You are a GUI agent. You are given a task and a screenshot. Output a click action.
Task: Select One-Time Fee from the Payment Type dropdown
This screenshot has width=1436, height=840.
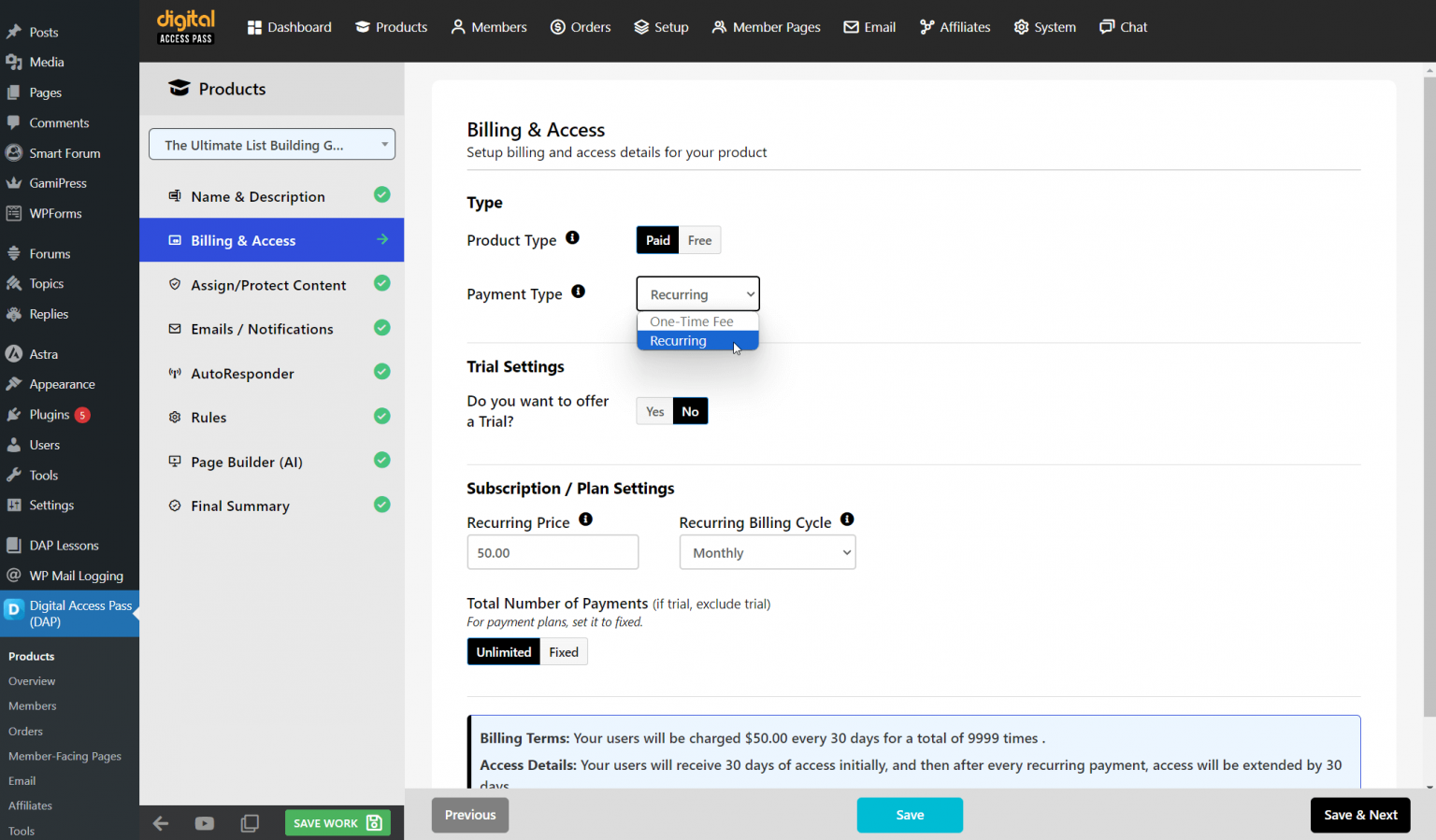691,320
